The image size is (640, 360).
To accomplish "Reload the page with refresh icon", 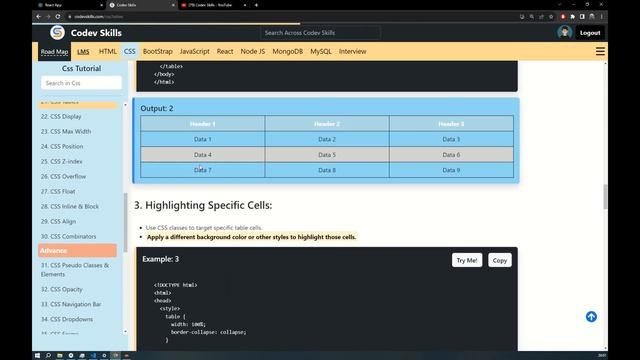I will pos(58,17).
